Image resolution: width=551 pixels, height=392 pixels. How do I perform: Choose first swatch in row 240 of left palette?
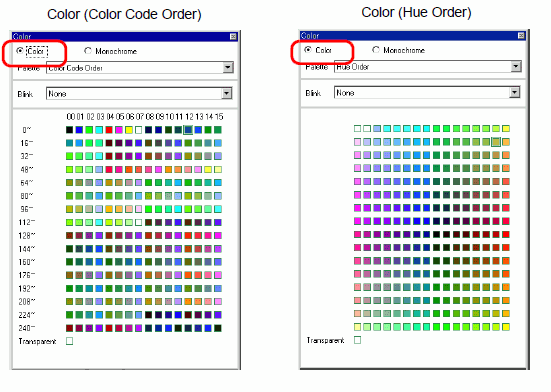tap(70, 328)
